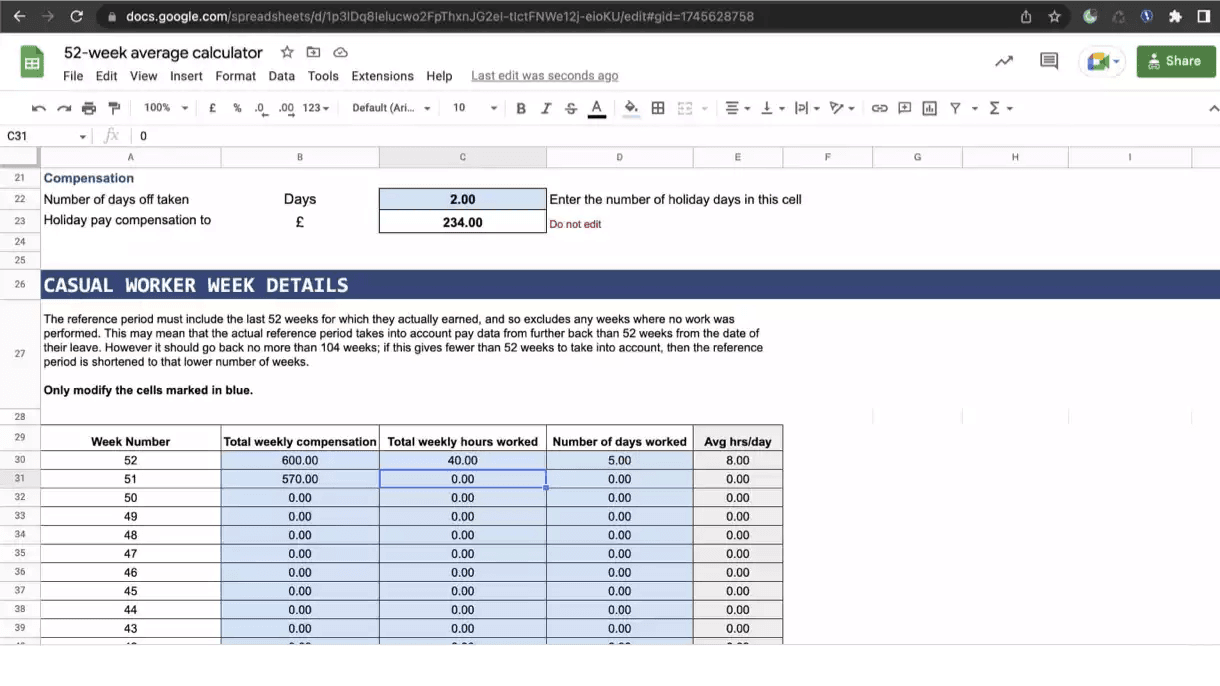Format as currency with pound icon
Image resolution: width=1220 pixels, height=686 pixels.
point(212,108)
